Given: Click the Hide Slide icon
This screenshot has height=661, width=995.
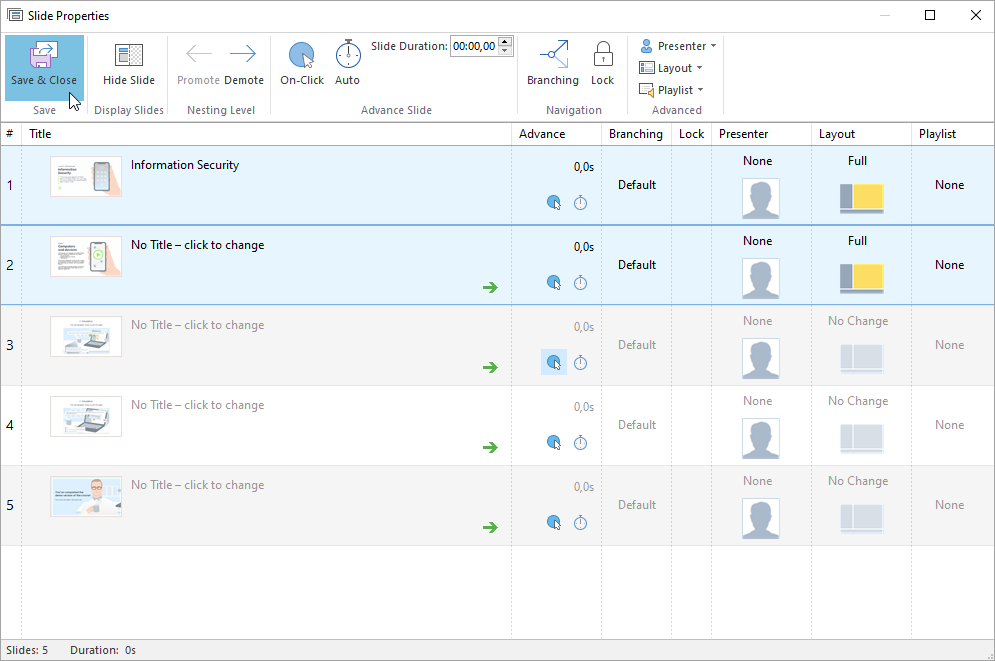Looking at the screenshot, I should (129, 56).
